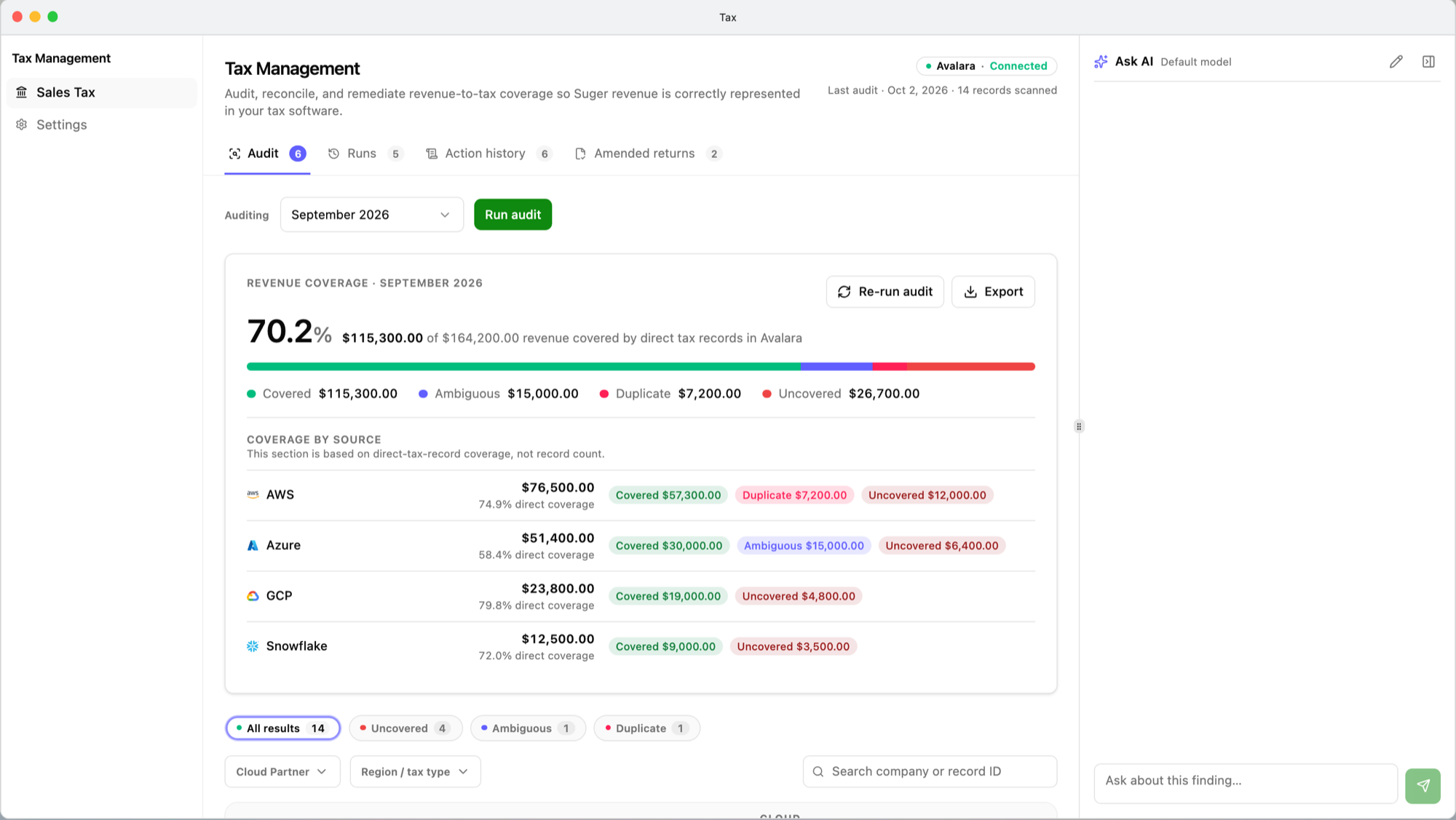Viewport: 1456px width, 820px height.
Task: Click Azure Ambiguous $15,000.00 badge
Action: tap(804, 546)
